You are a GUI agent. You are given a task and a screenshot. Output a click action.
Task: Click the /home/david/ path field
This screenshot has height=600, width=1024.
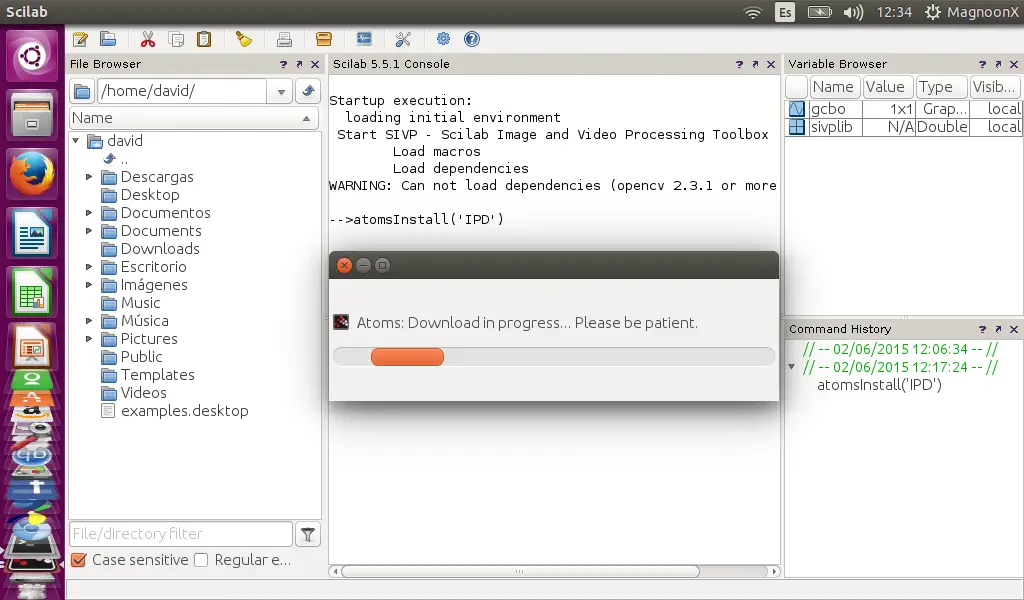click(x=182, y=91)
